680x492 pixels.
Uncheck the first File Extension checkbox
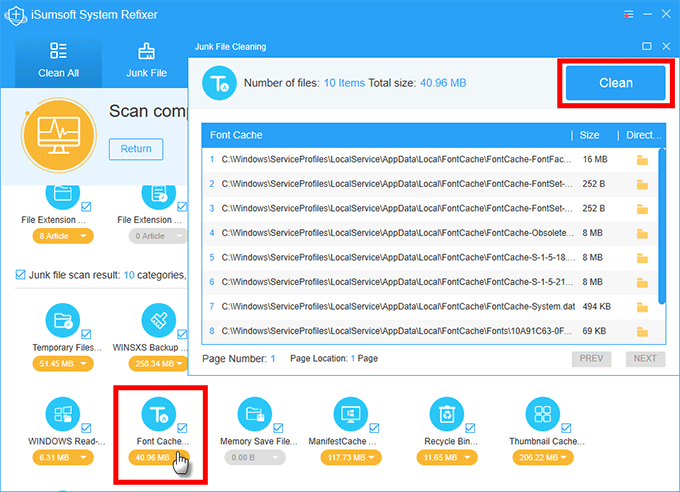[x=86, y=207]
